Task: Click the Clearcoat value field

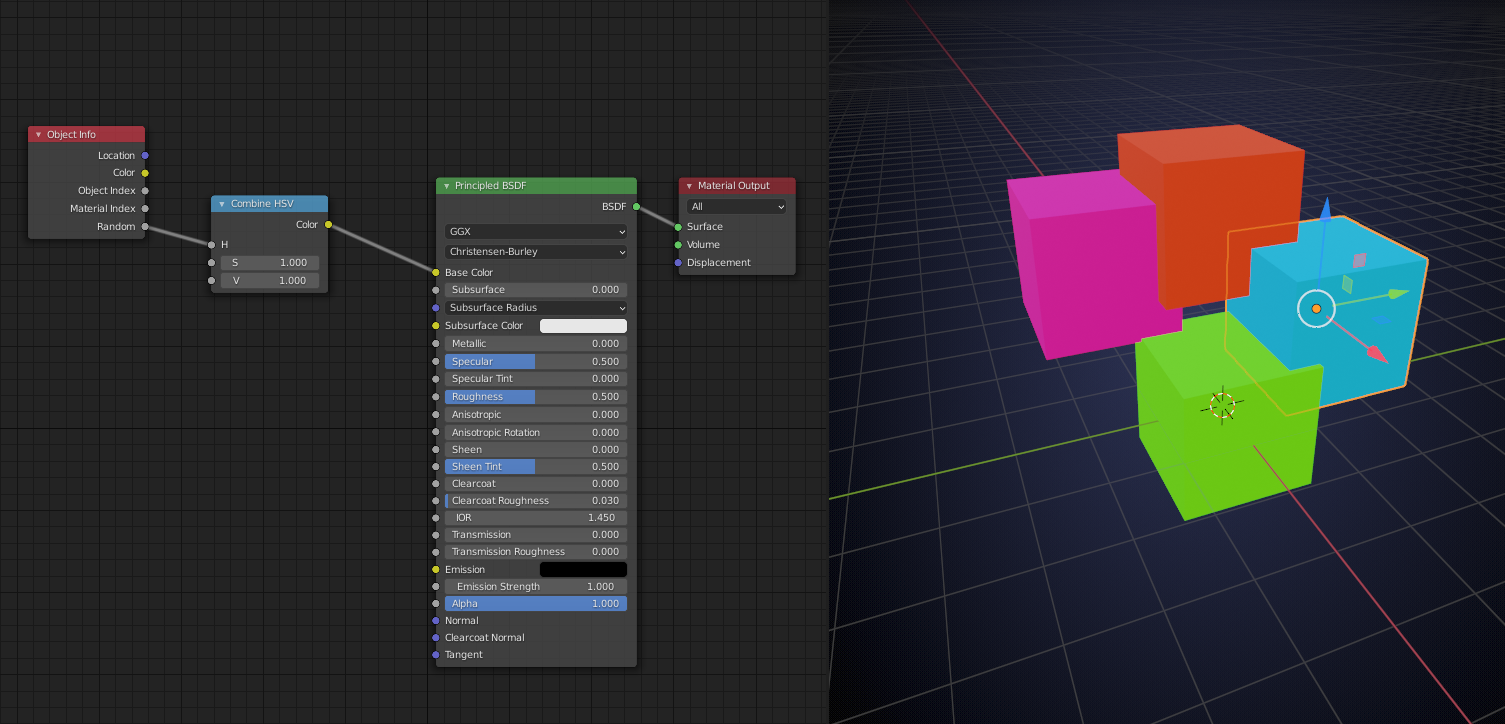Action: tap(536, 484)
